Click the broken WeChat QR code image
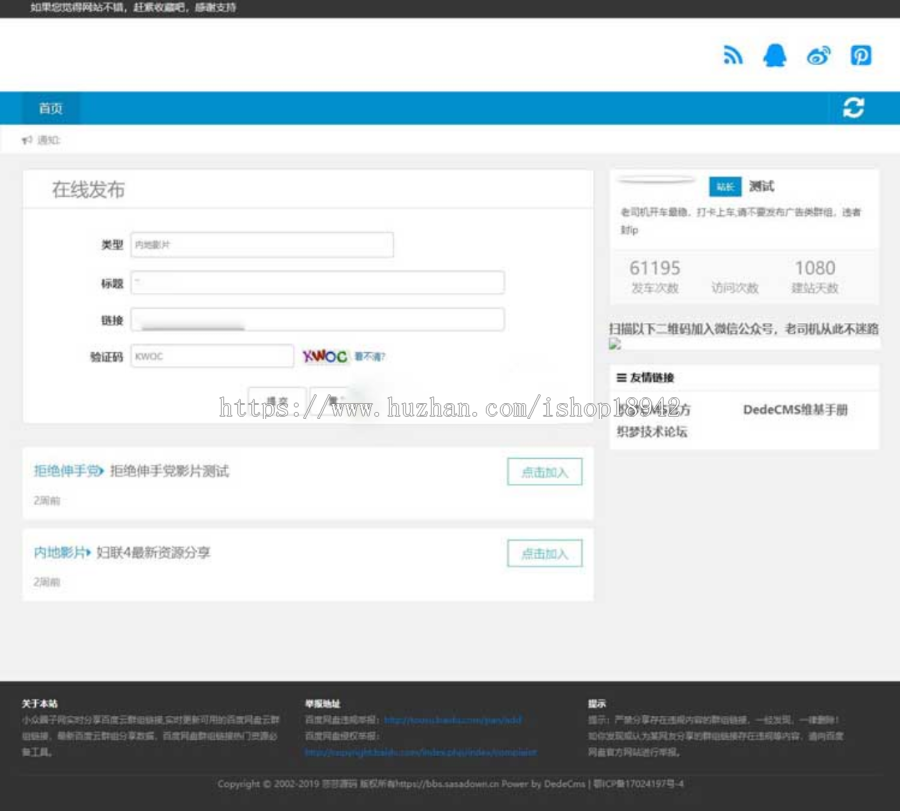The image size is (900, 811). click(613, 344)
